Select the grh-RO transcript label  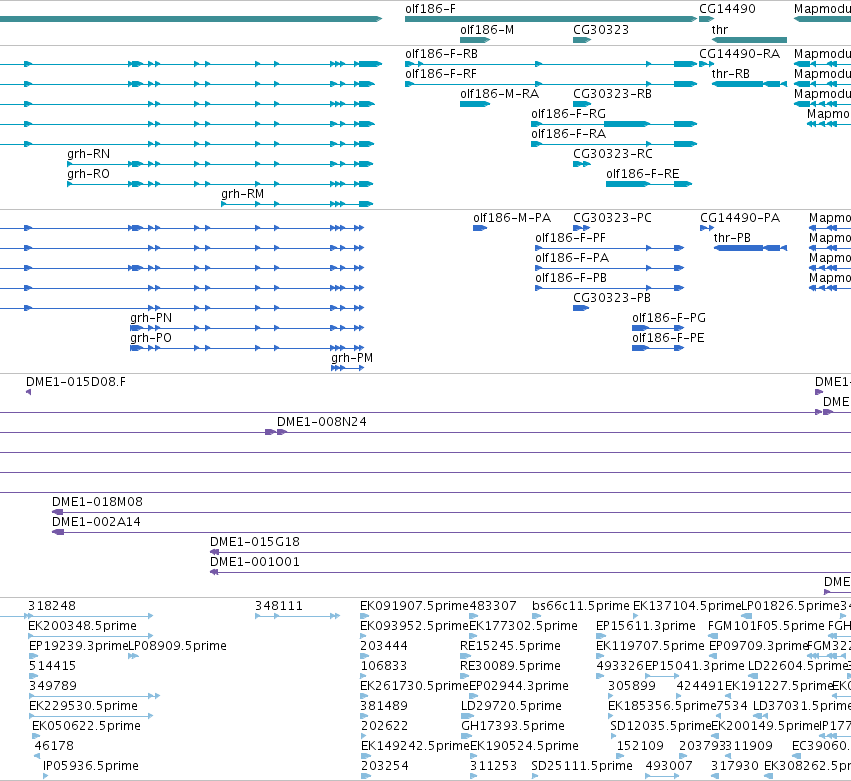point(88,174)
